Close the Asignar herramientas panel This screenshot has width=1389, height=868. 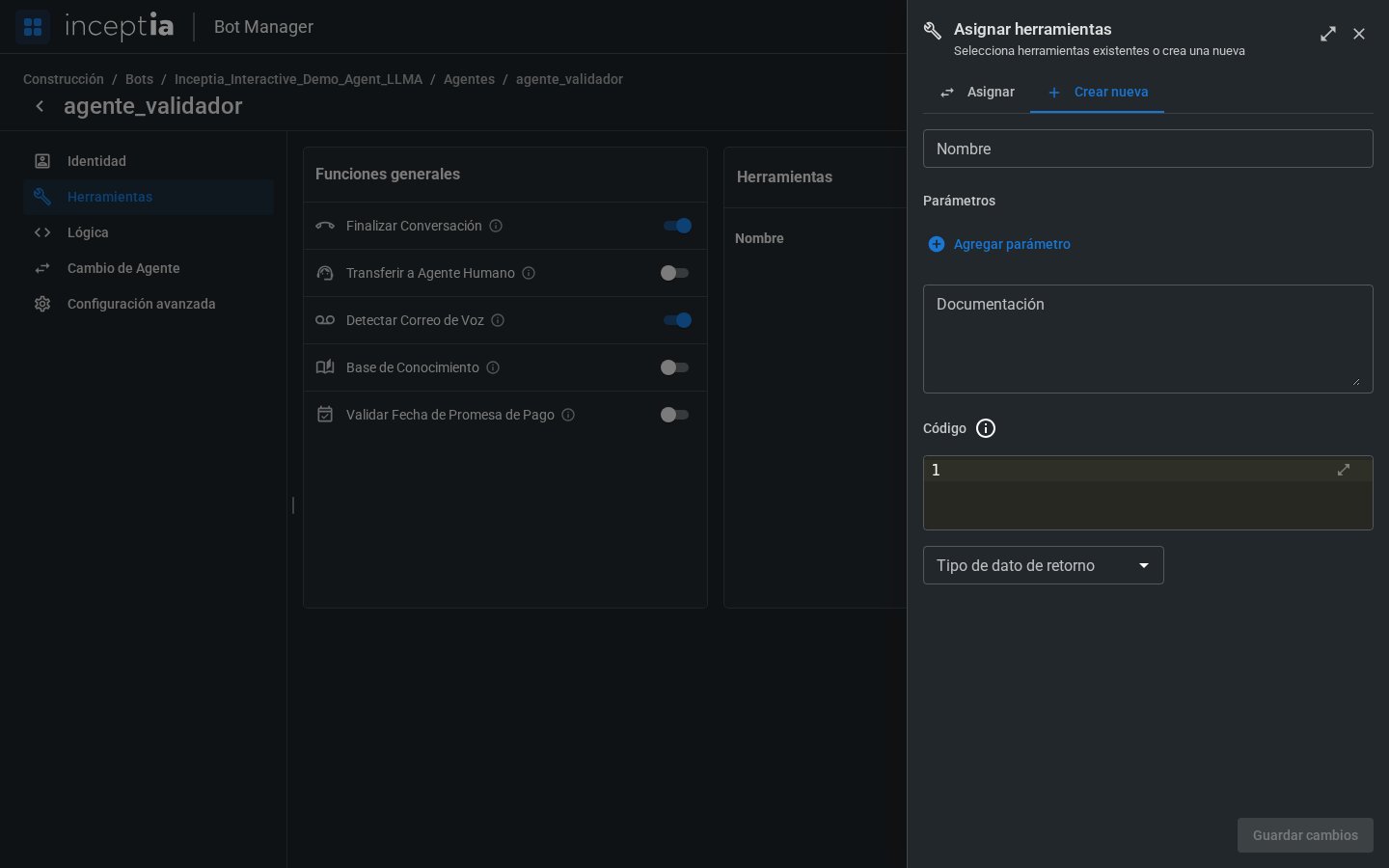tap(1359, 34)
